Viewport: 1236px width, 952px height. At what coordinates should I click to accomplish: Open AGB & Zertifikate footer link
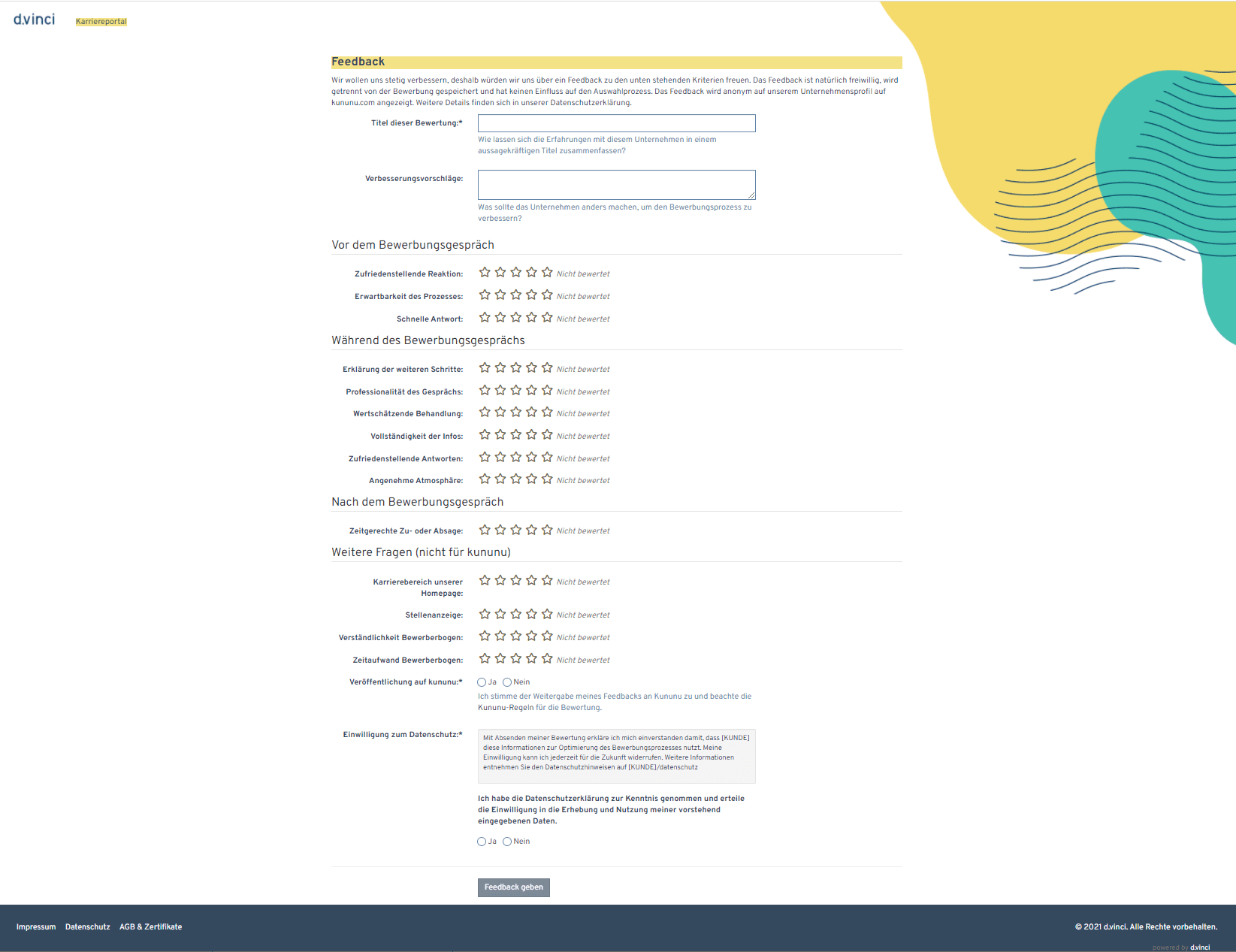tap(150, 927)
